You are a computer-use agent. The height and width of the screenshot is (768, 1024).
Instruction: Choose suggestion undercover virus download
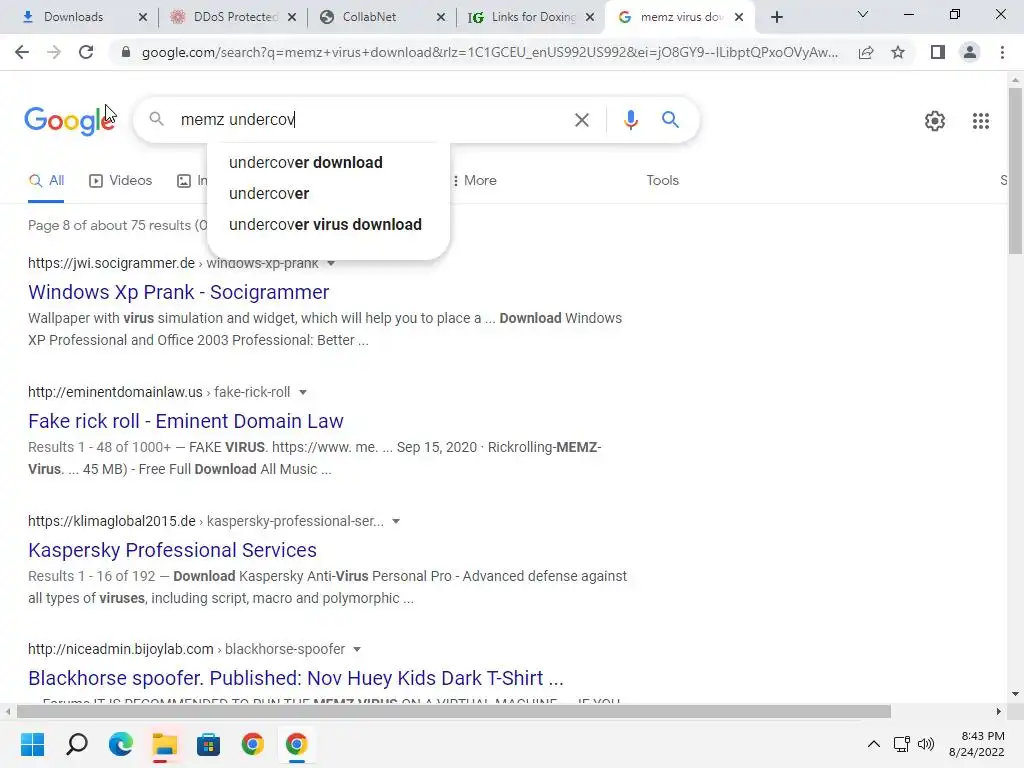coord(325,225)
